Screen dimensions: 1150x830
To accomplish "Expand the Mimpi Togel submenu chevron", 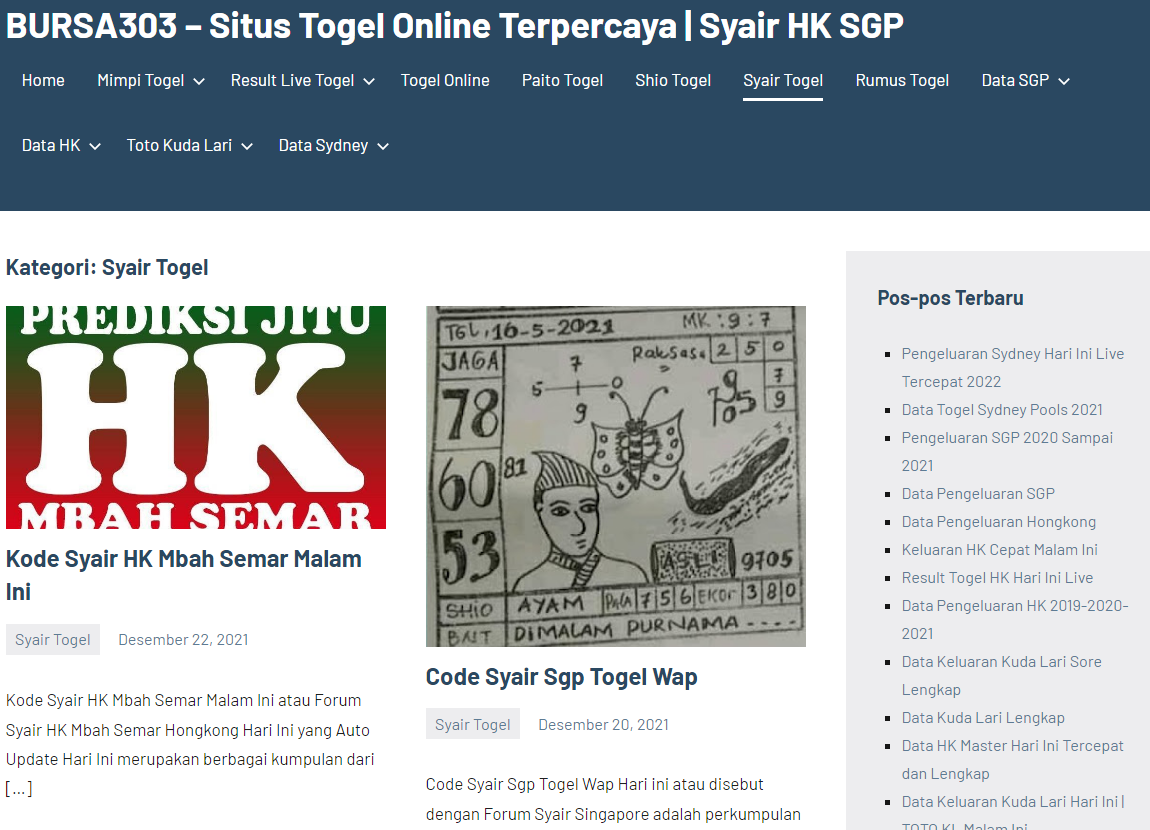I will coord(199,81).
